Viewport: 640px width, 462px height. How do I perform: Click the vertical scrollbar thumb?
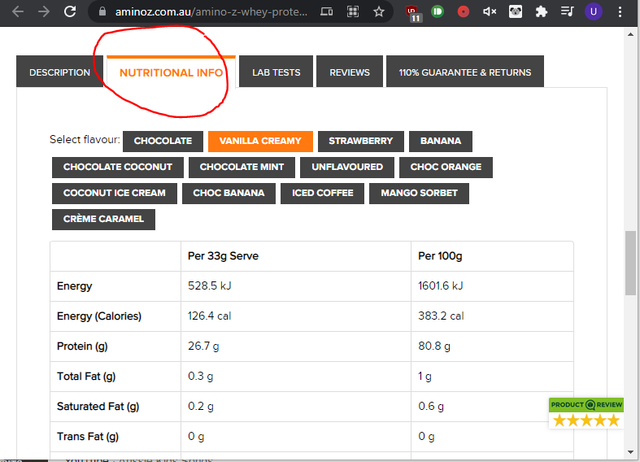pos(631,263)
